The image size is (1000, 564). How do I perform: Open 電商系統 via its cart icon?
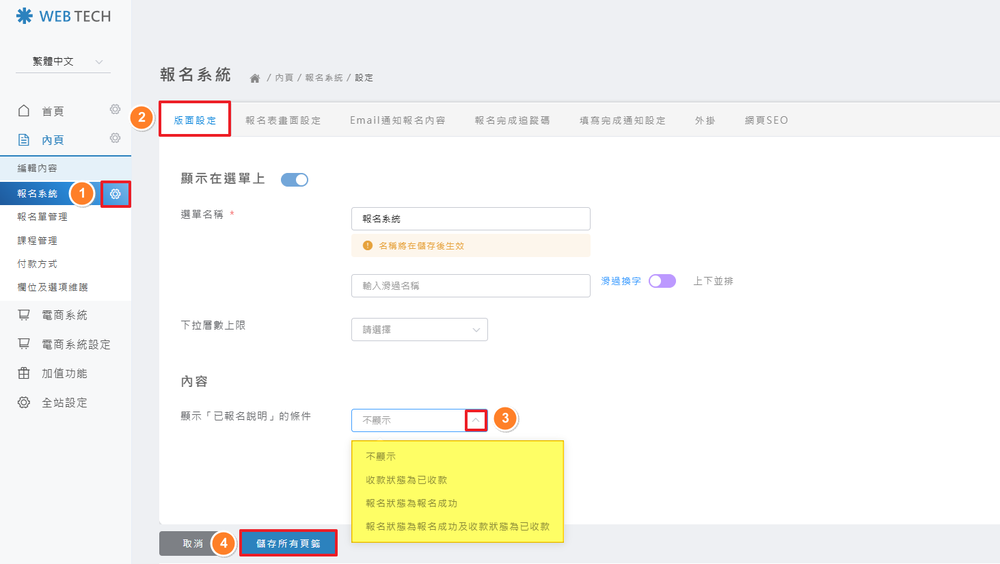click(x=25, y=315)
